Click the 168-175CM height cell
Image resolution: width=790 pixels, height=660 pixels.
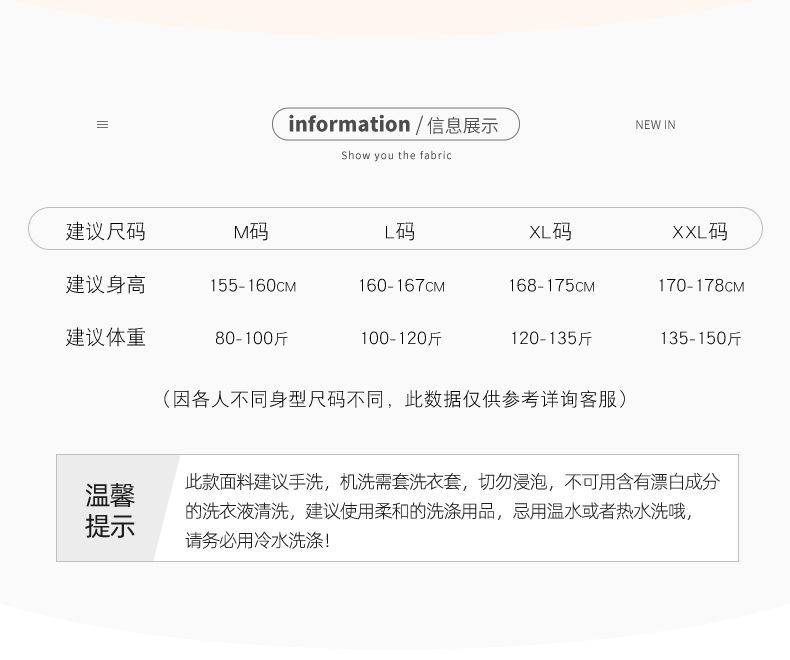552,286
